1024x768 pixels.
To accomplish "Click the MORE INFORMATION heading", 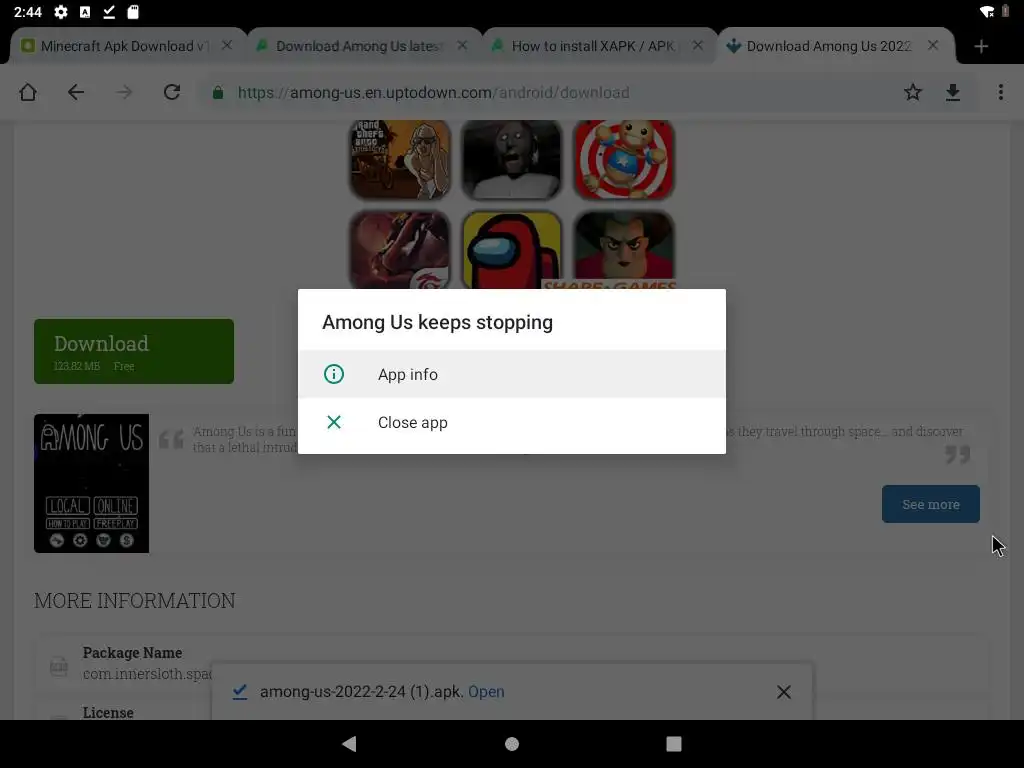I will [135, 601].
